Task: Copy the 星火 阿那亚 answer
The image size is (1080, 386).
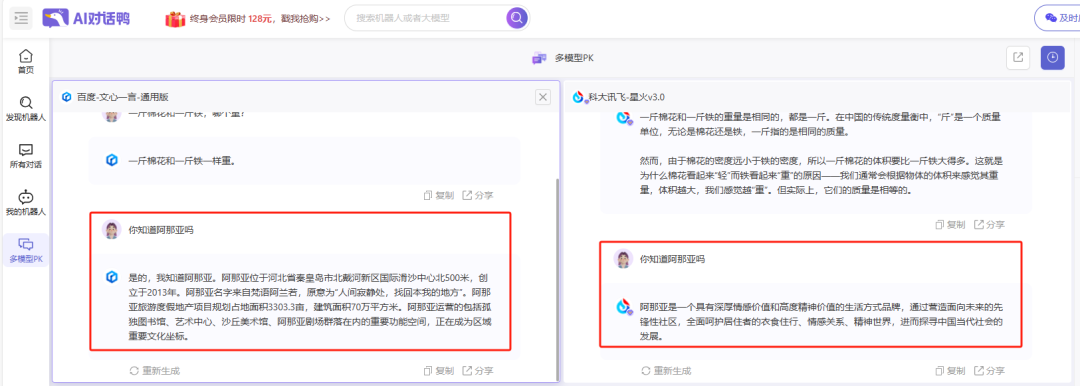Action: tap(951, 371)
